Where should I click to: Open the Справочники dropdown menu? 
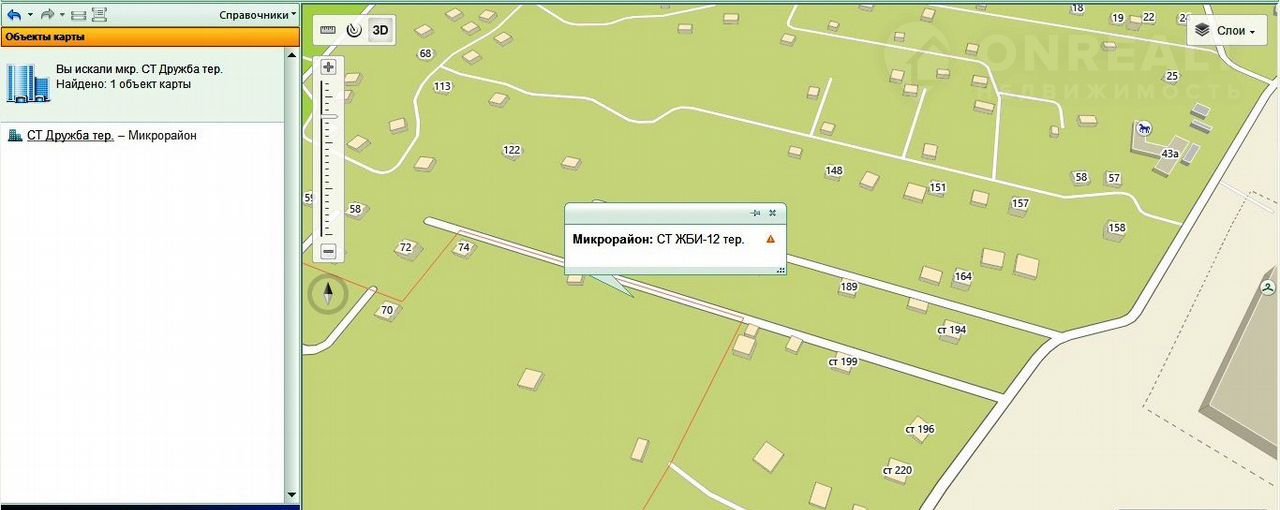coord(258,15)
